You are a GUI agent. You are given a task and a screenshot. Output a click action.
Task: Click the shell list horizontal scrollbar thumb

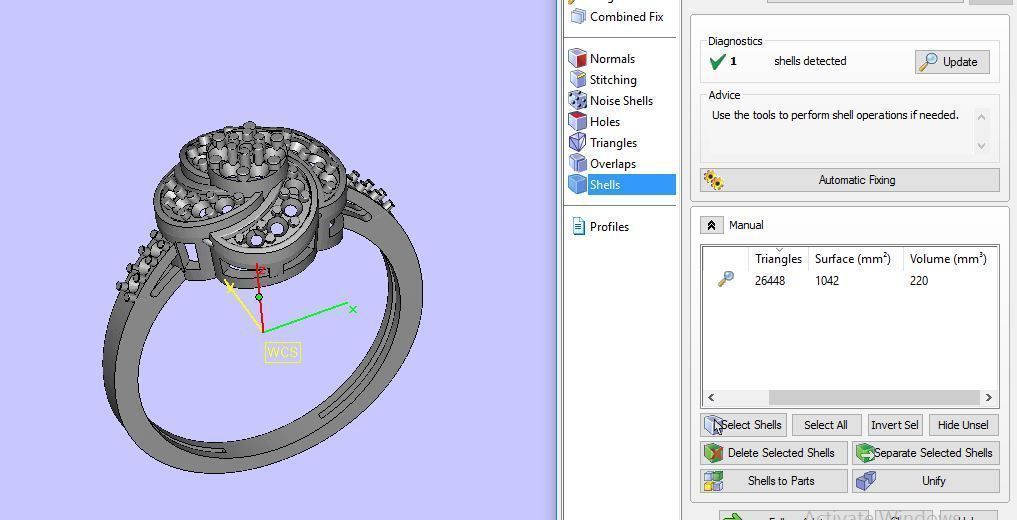[874, 397]
